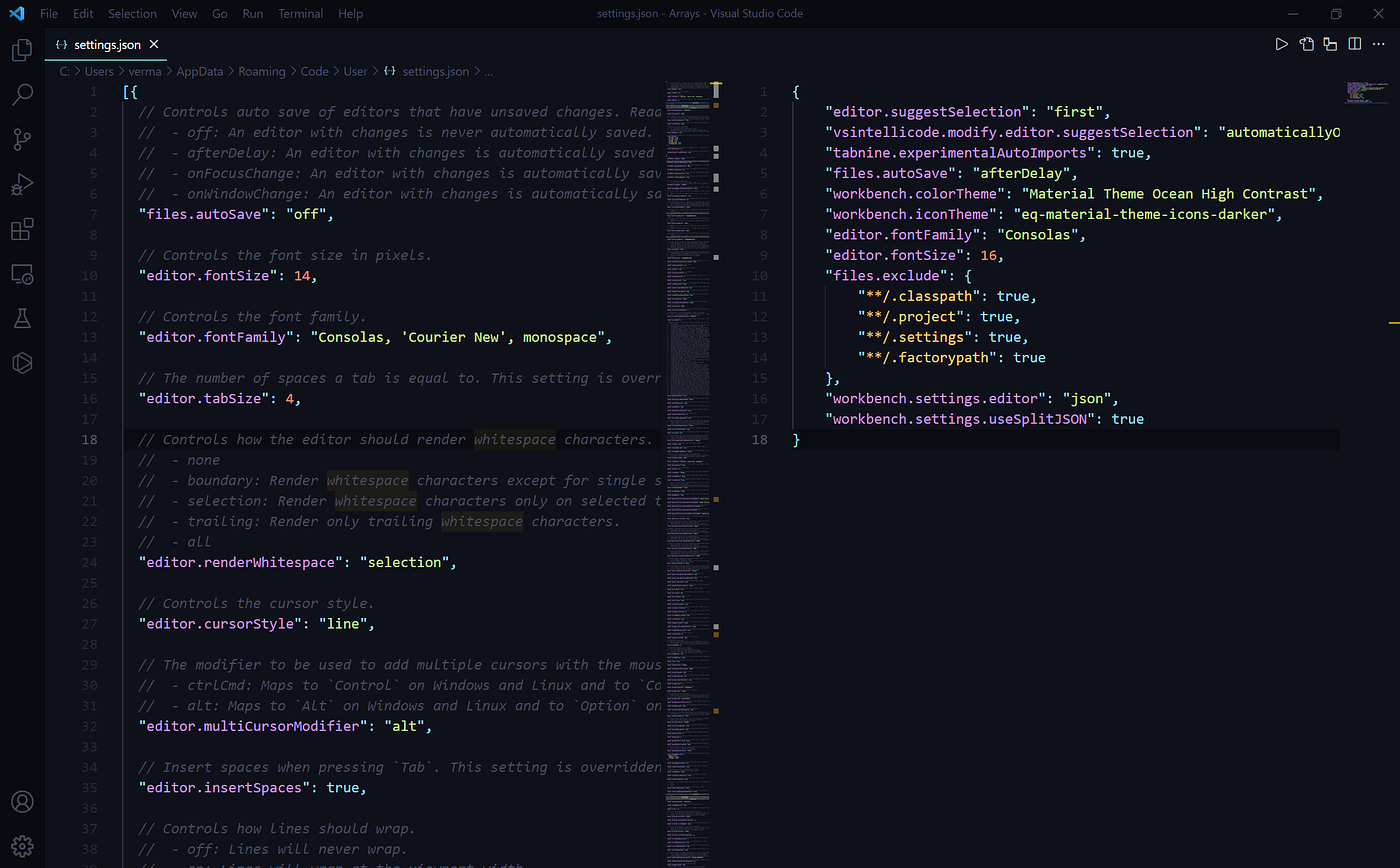Open the Remote Explorer view

click(x=22, y=274)
